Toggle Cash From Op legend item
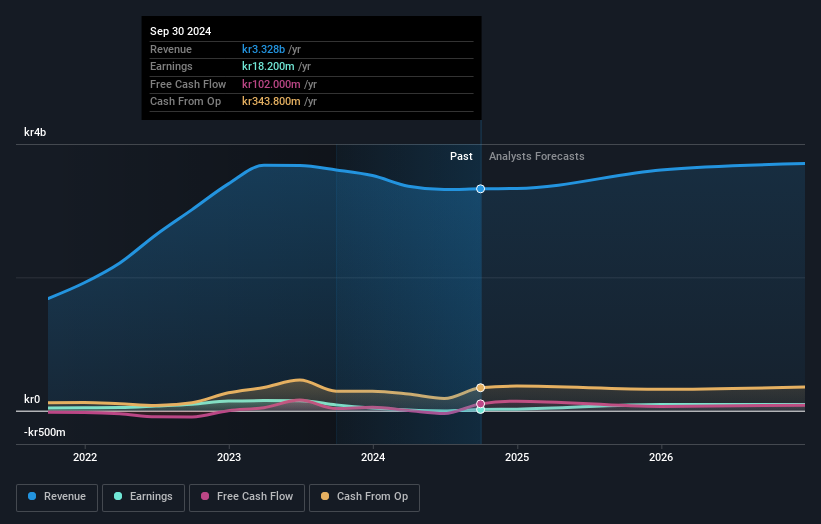821x524 pixels. click(x=364, y=497)
